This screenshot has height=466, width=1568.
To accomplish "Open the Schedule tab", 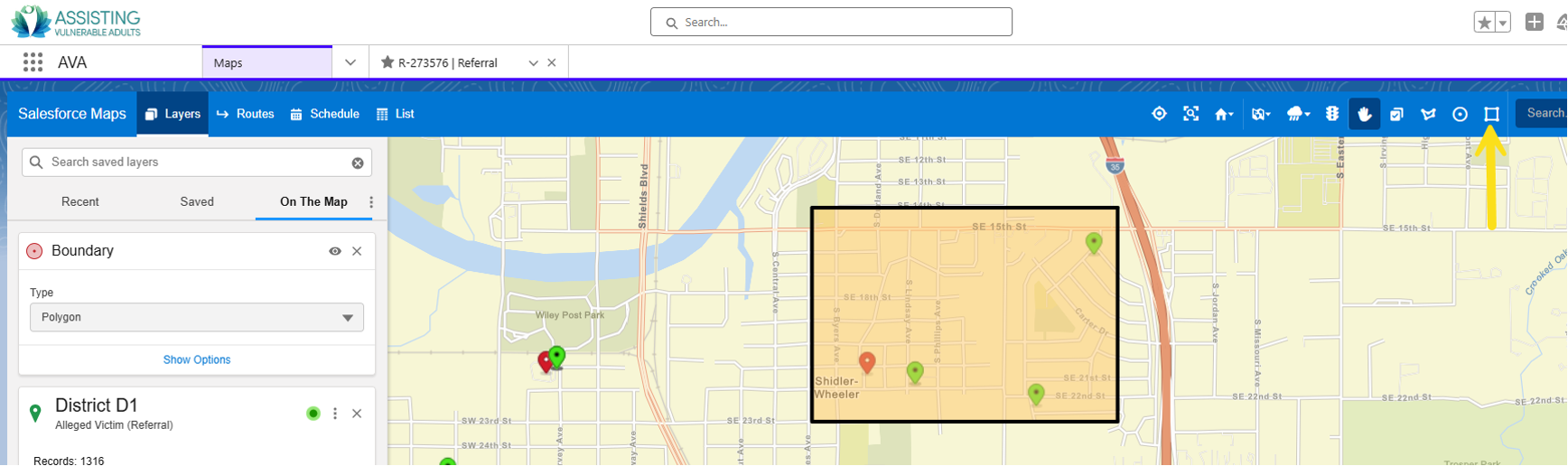I will [x=325, y=114].
